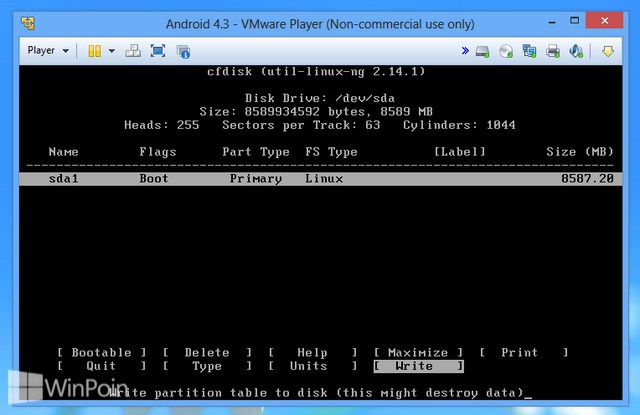
Task: Click the sda1 partition name
Action: (63, 179)
